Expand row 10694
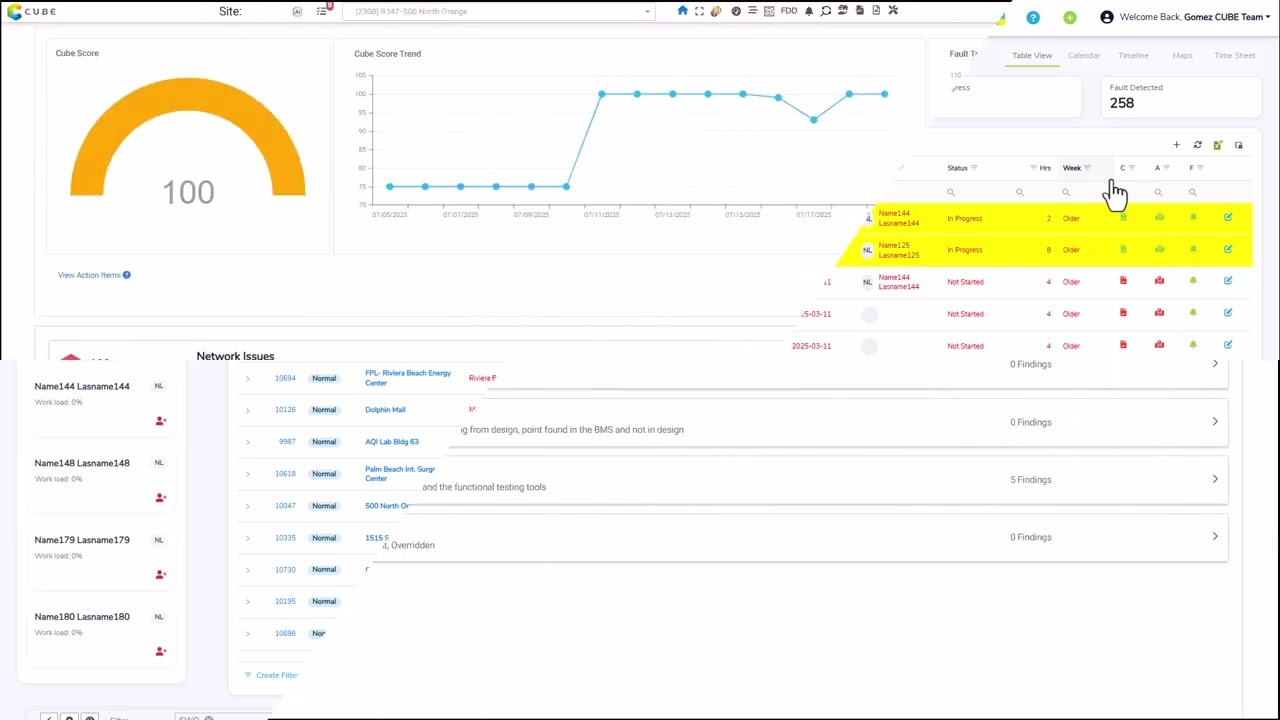 (x=248, y=378)
